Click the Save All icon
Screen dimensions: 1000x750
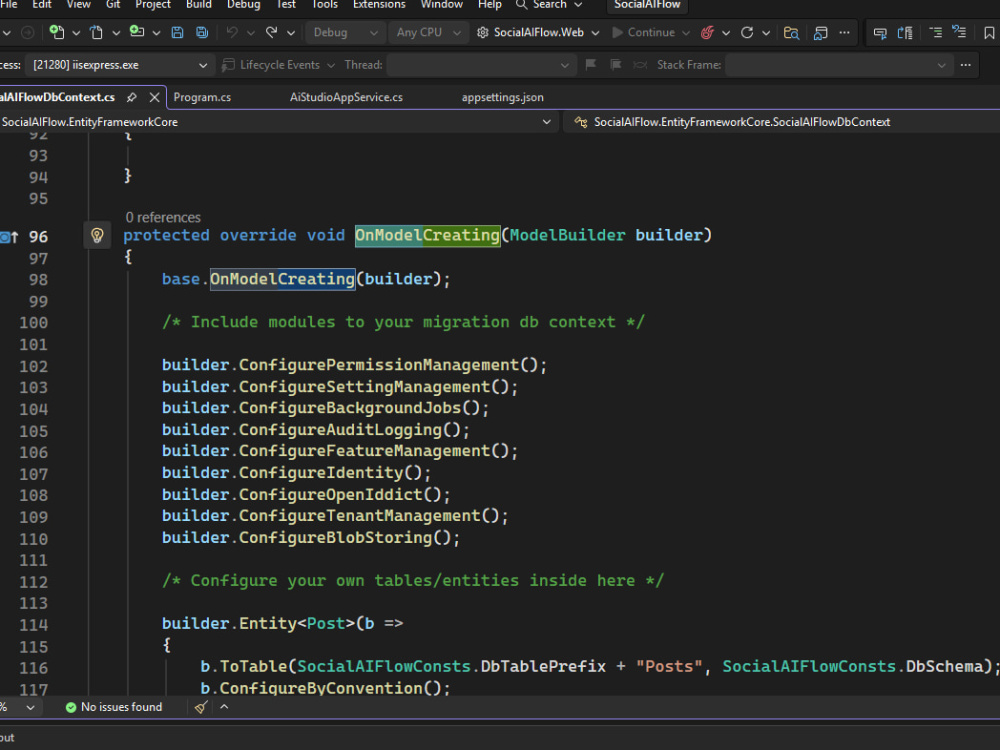pos(202,33)
